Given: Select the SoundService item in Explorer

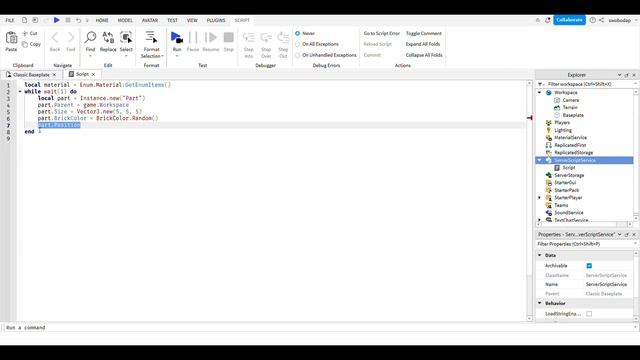Looking at the screenshot, I should click(569, 213).
